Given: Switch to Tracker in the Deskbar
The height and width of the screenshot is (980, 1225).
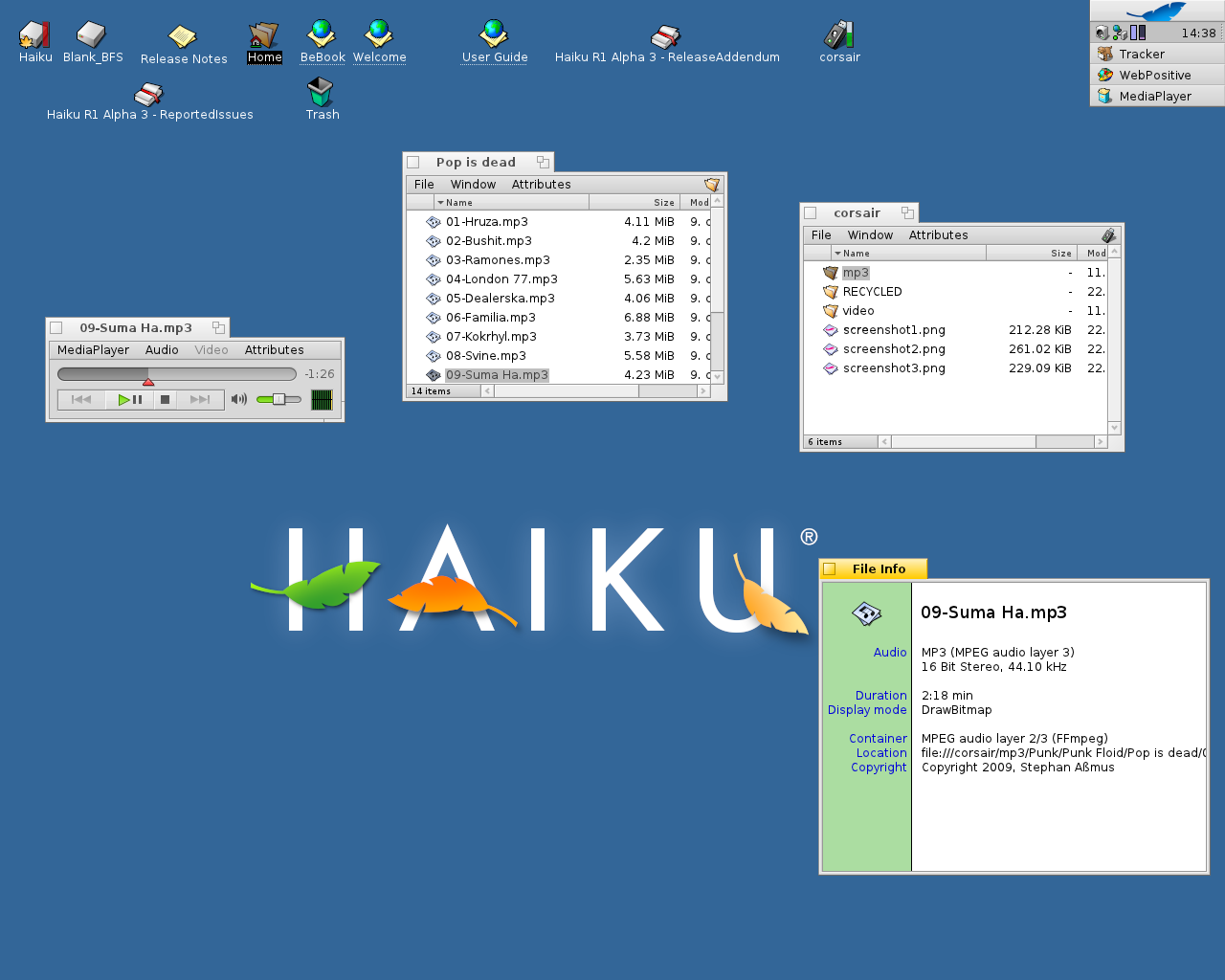Looking at the screenshot, I should tap(1157, 54).
